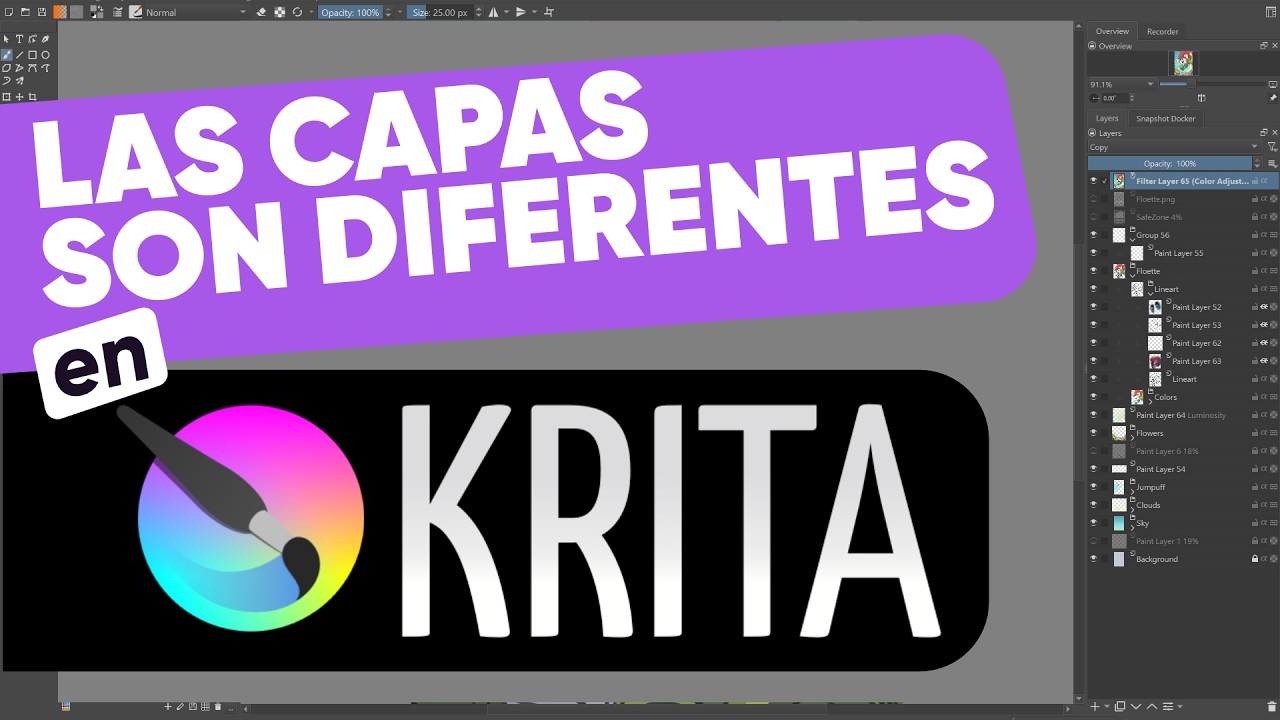Choose the Transform tool
Viewport: 1280px width, 720px height.
point(6,97)
